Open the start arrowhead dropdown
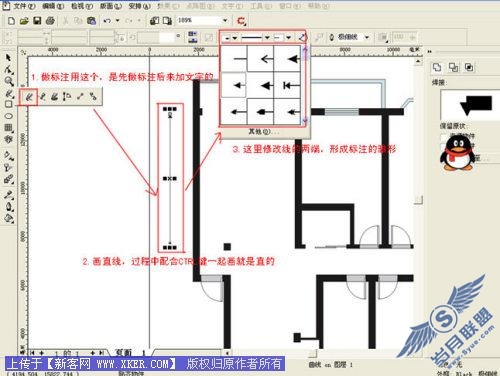Image resolution: width=500 pixels, height=376 pixels. tap(235, 38)
